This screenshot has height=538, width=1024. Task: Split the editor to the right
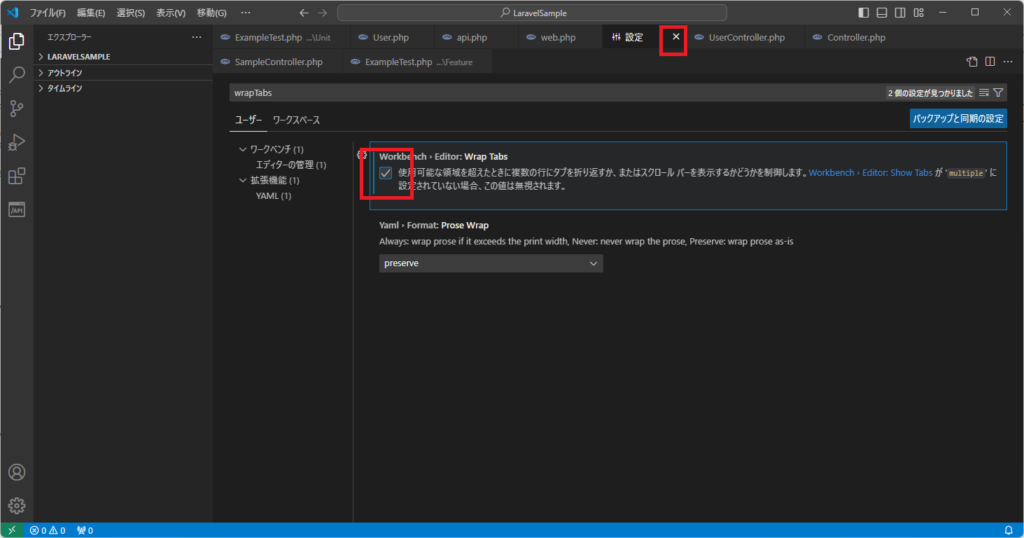990,61
